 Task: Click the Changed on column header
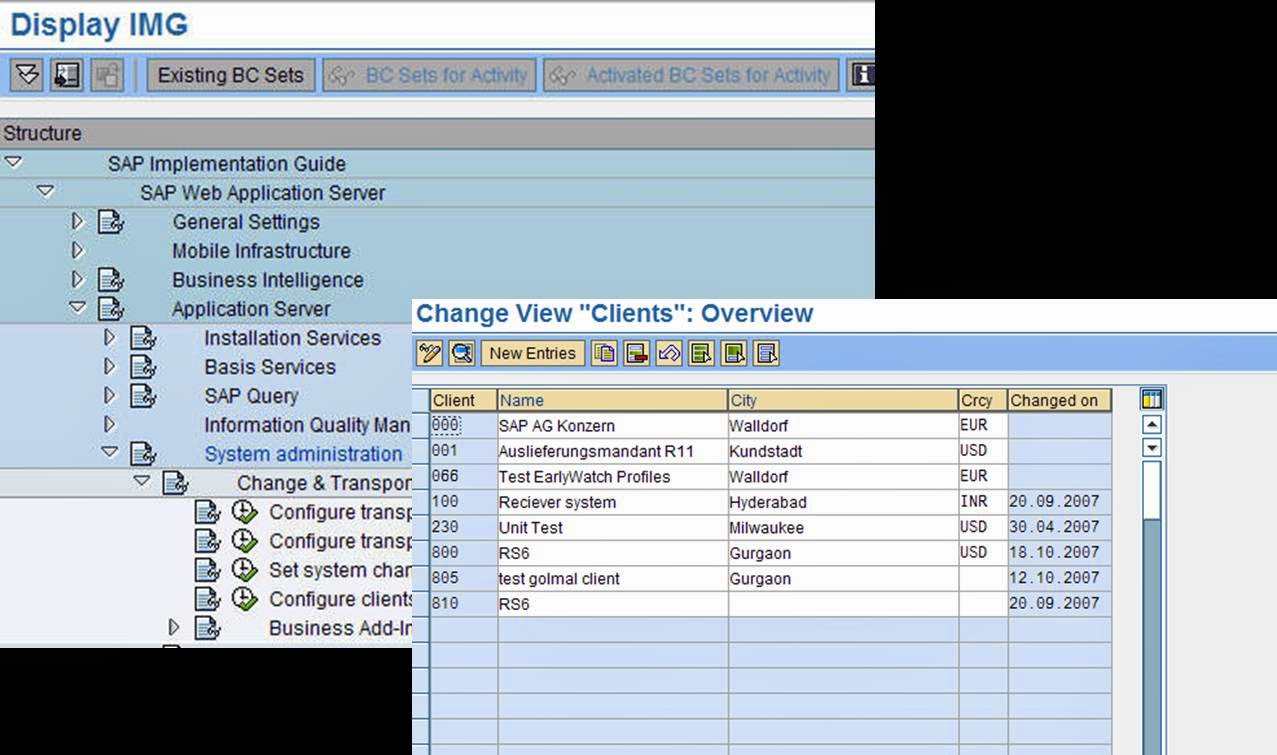coord(1055,400)
